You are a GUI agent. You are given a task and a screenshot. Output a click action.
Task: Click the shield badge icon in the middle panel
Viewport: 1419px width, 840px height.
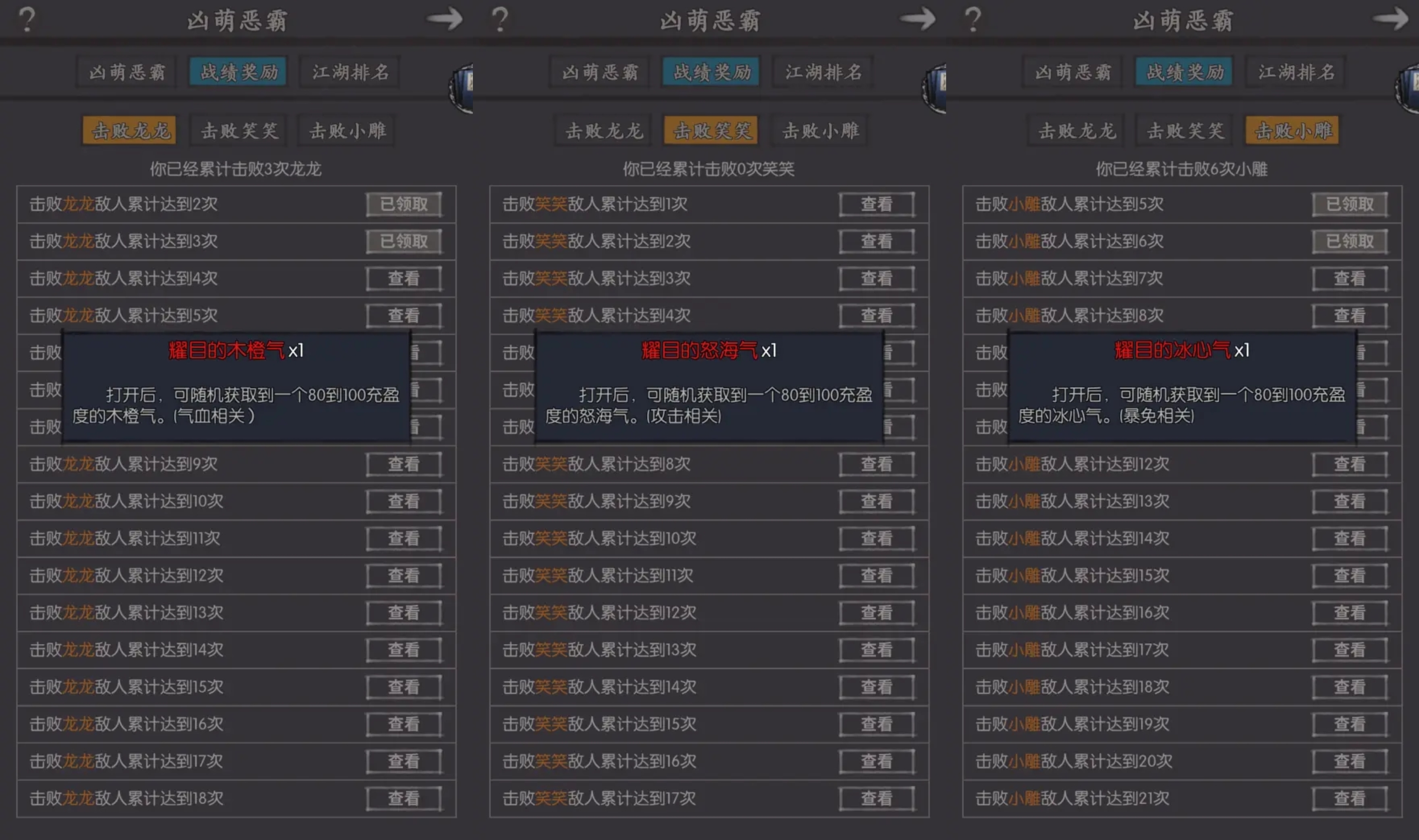tap(935, 88)
